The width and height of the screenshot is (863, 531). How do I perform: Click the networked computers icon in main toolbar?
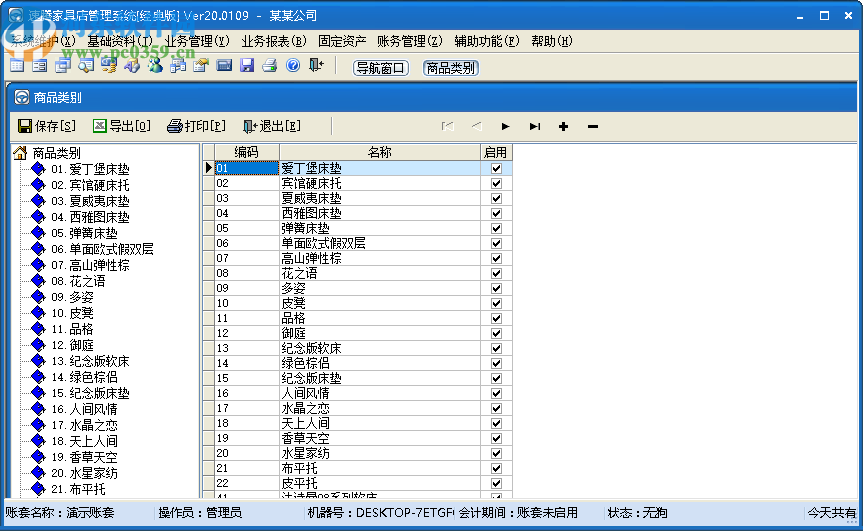click(178, 66)
